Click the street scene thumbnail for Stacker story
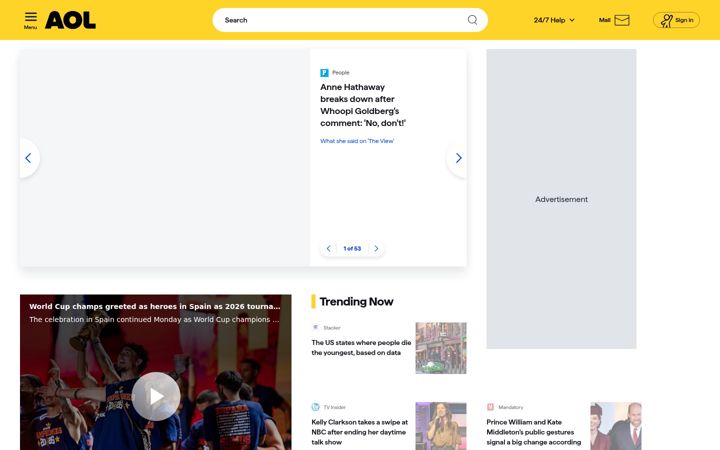720x450 pixels. [441, 348]
